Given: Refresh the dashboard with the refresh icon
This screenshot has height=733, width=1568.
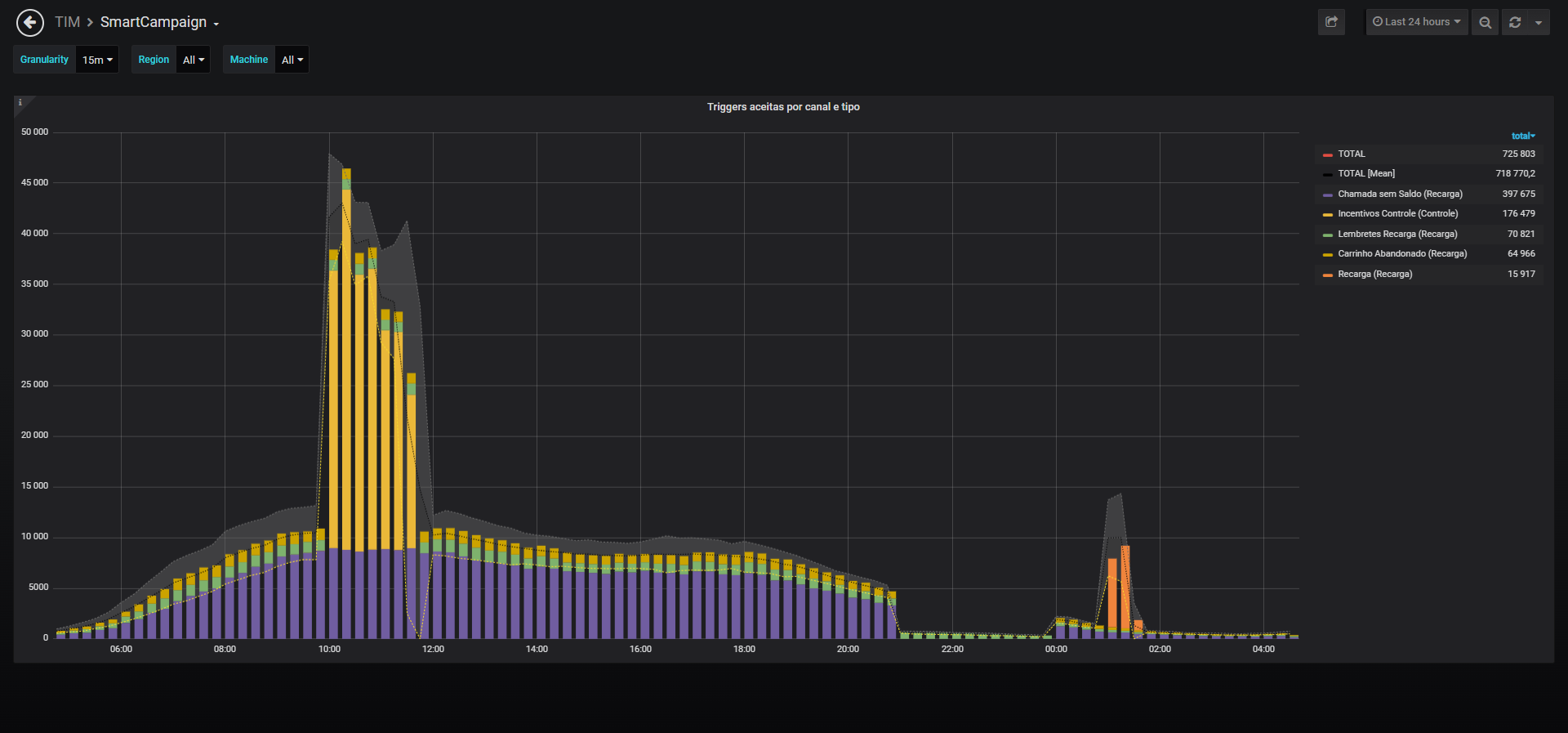Looking at the screenshot, I should click(x=1515, y=22).
